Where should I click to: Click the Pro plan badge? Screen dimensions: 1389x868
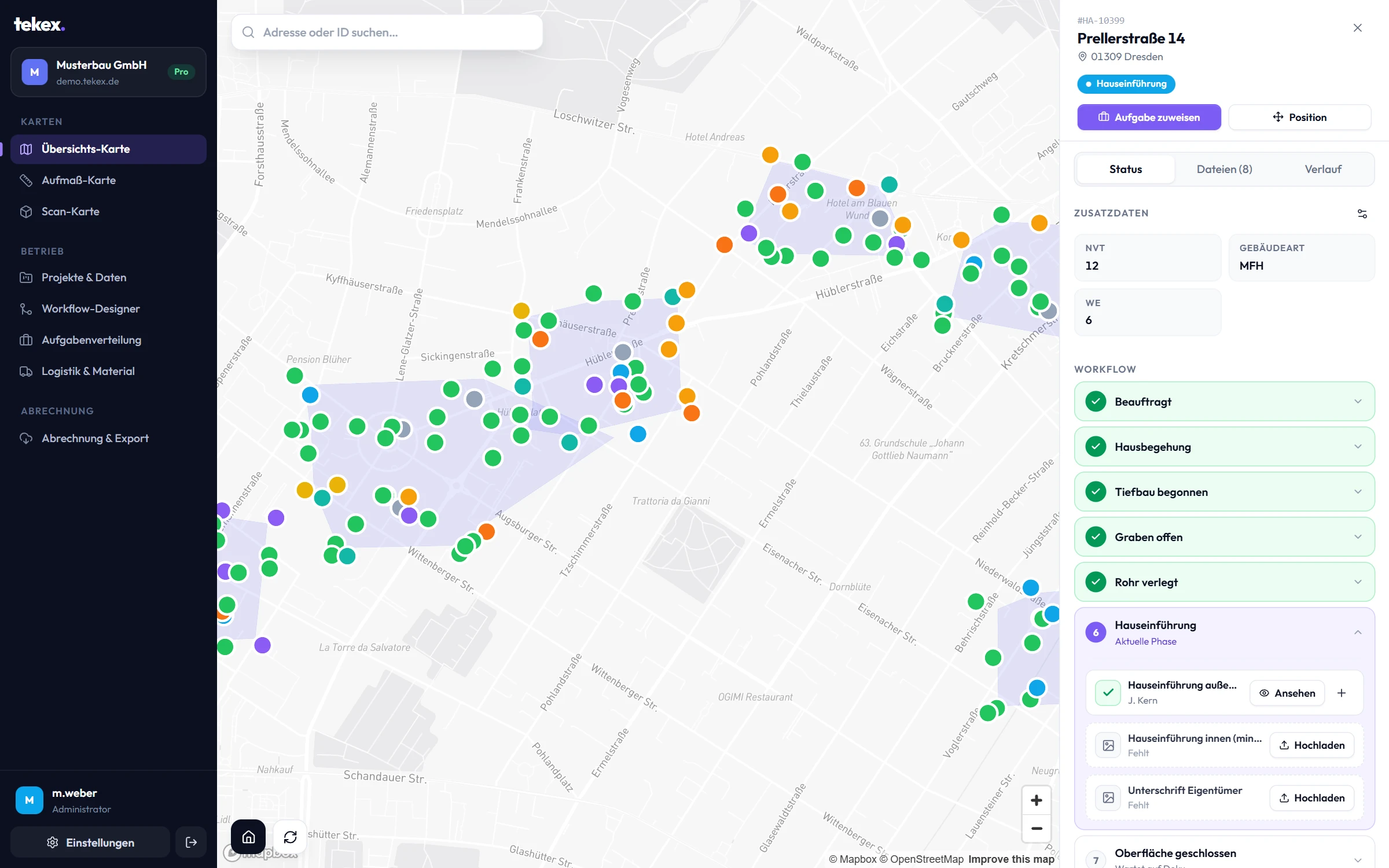[181, 72]
